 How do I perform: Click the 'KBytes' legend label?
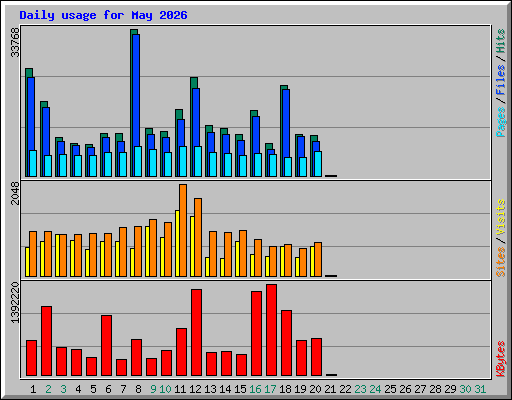(501, 359)
